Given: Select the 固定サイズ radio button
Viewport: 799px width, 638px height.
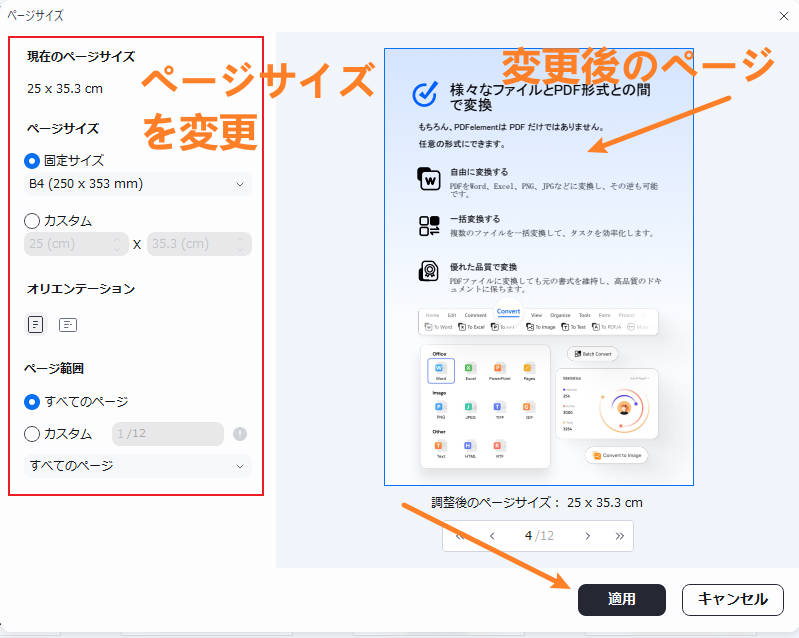Looking at the screenshot, I should (32, 161).
